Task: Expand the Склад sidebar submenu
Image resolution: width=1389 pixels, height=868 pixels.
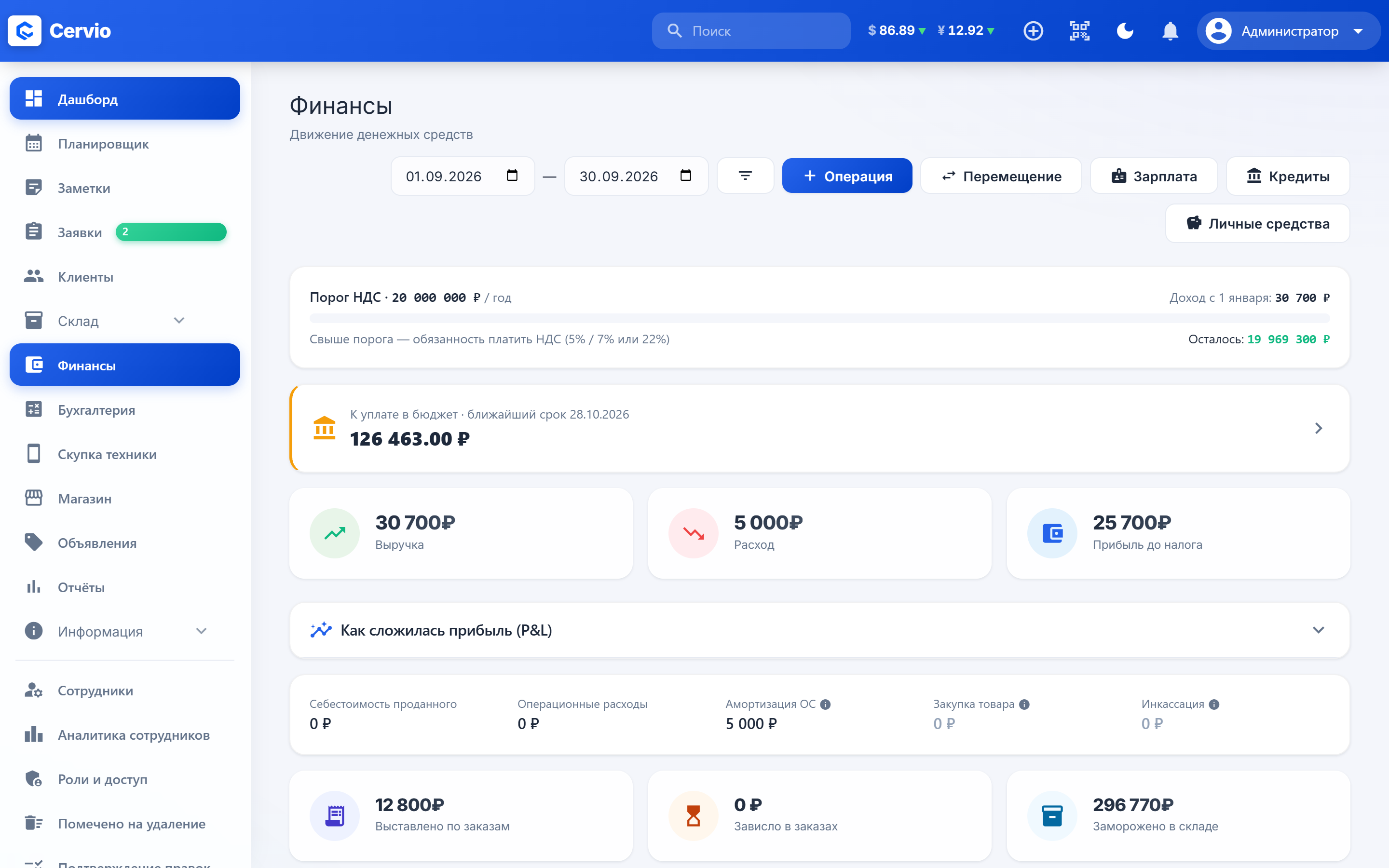Action: click(179, 320)
